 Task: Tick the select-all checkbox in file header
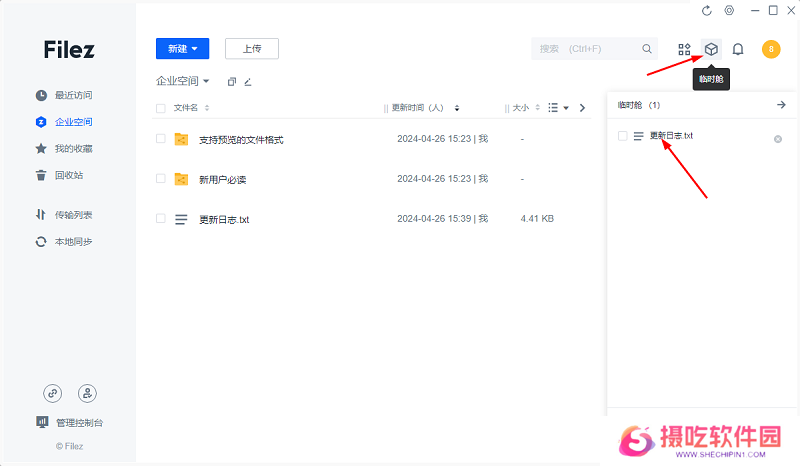[x=161, y=108]
